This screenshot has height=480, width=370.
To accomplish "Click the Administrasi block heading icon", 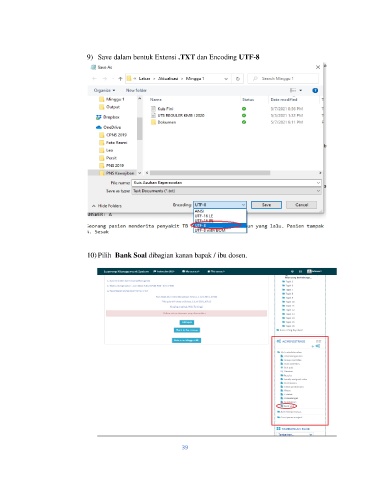I will tap(279, 342).
